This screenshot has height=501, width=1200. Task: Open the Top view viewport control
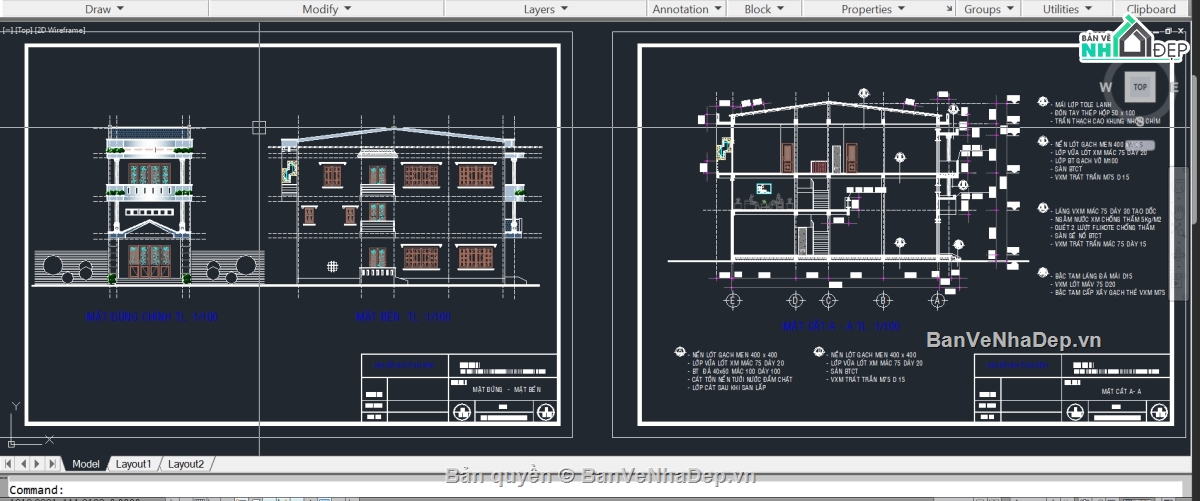pos(23,30)
